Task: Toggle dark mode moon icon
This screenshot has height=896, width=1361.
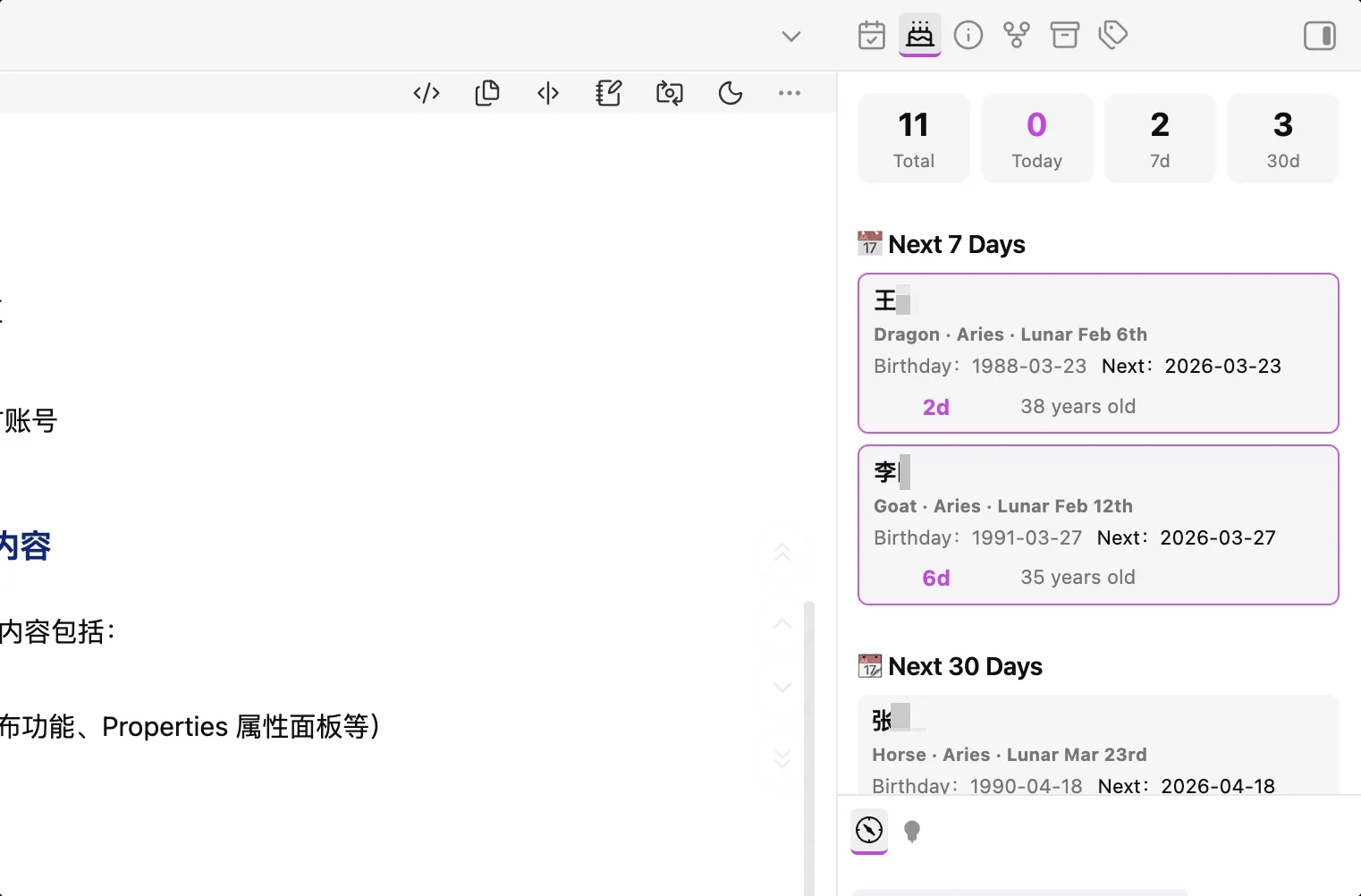Action: pyautogui.click(x=731, y=93)
